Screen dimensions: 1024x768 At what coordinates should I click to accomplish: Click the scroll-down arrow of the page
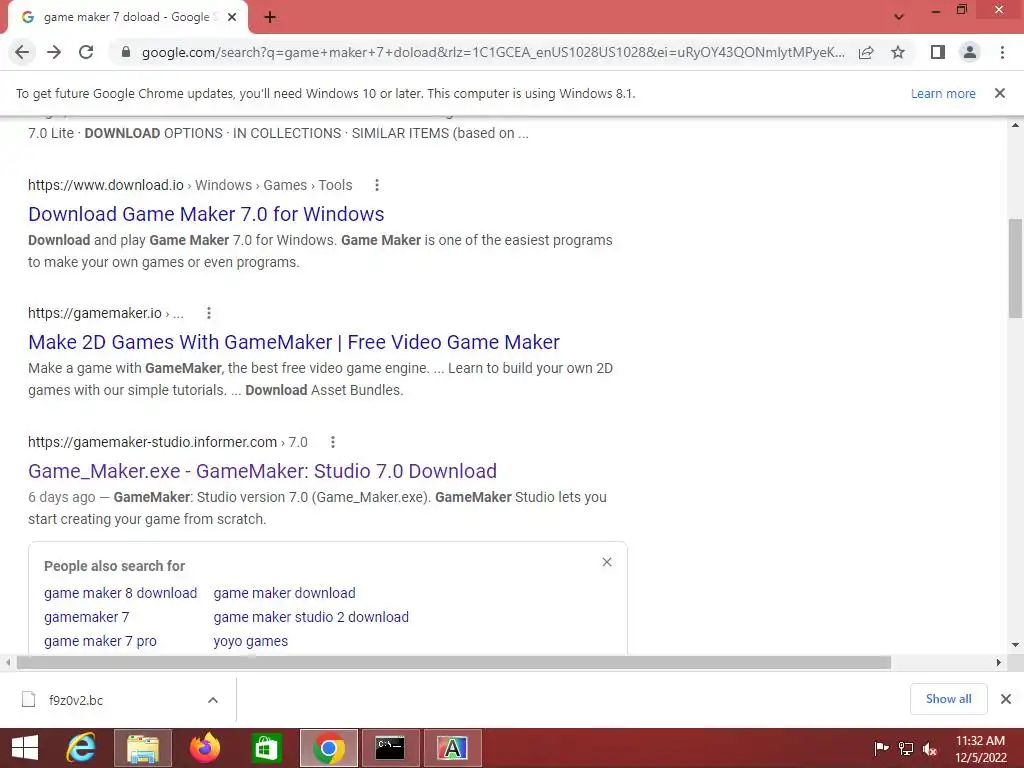click(1016, 645)
